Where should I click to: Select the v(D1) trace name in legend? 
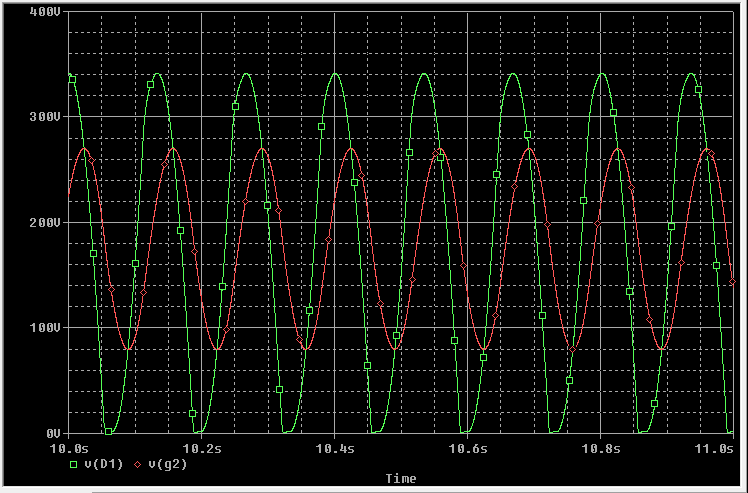pyautogui.click(x=103, y=465)
